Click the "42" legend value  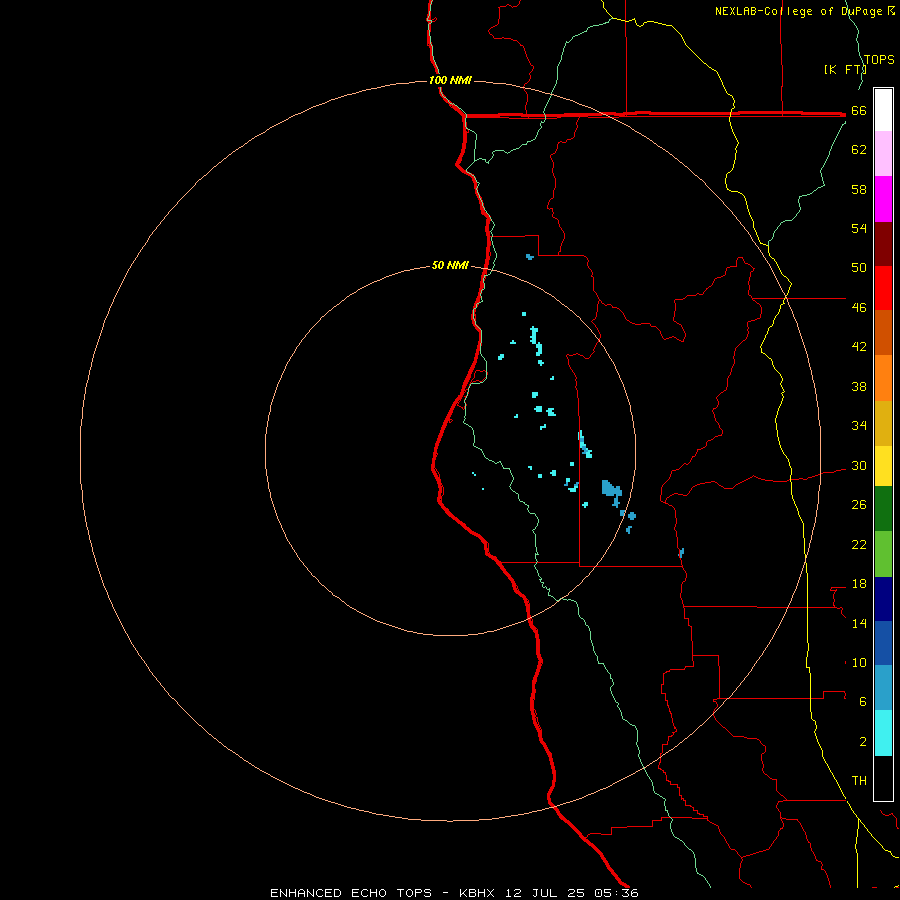tap(859, 347)
